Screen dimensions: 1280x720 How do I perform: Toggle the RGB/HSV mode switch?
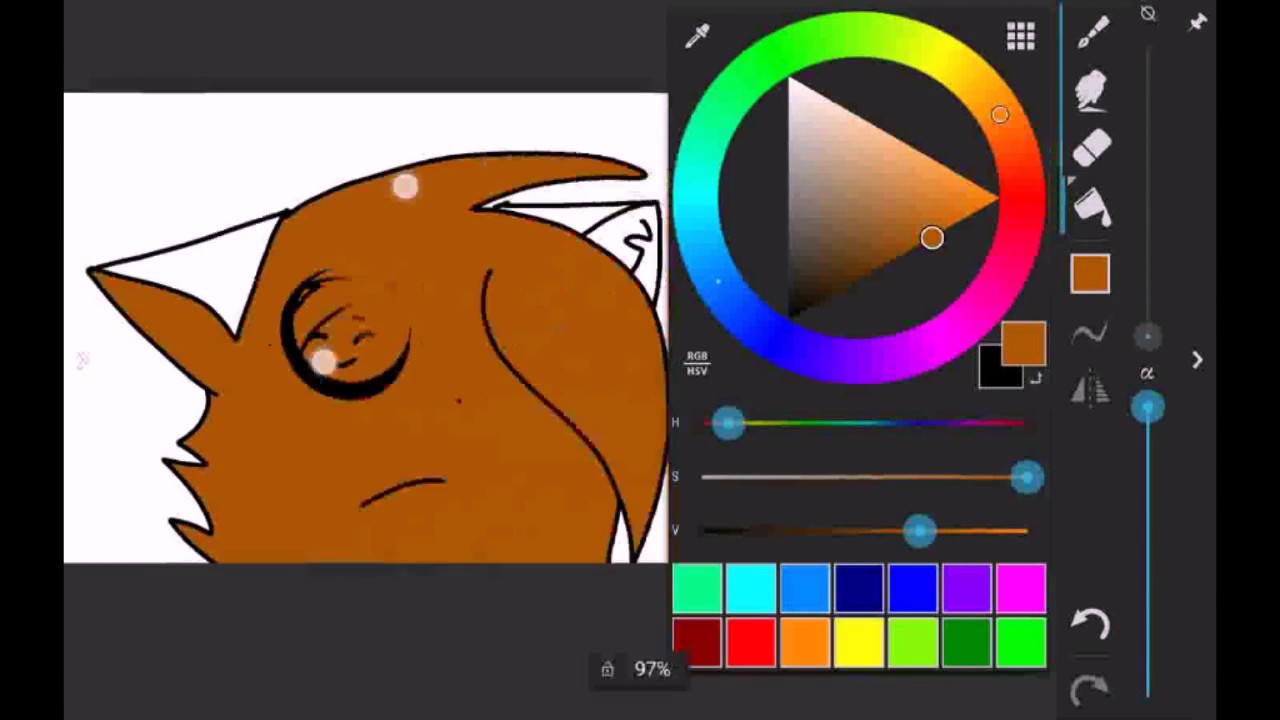pyautogui.click(x=697, y=363)
